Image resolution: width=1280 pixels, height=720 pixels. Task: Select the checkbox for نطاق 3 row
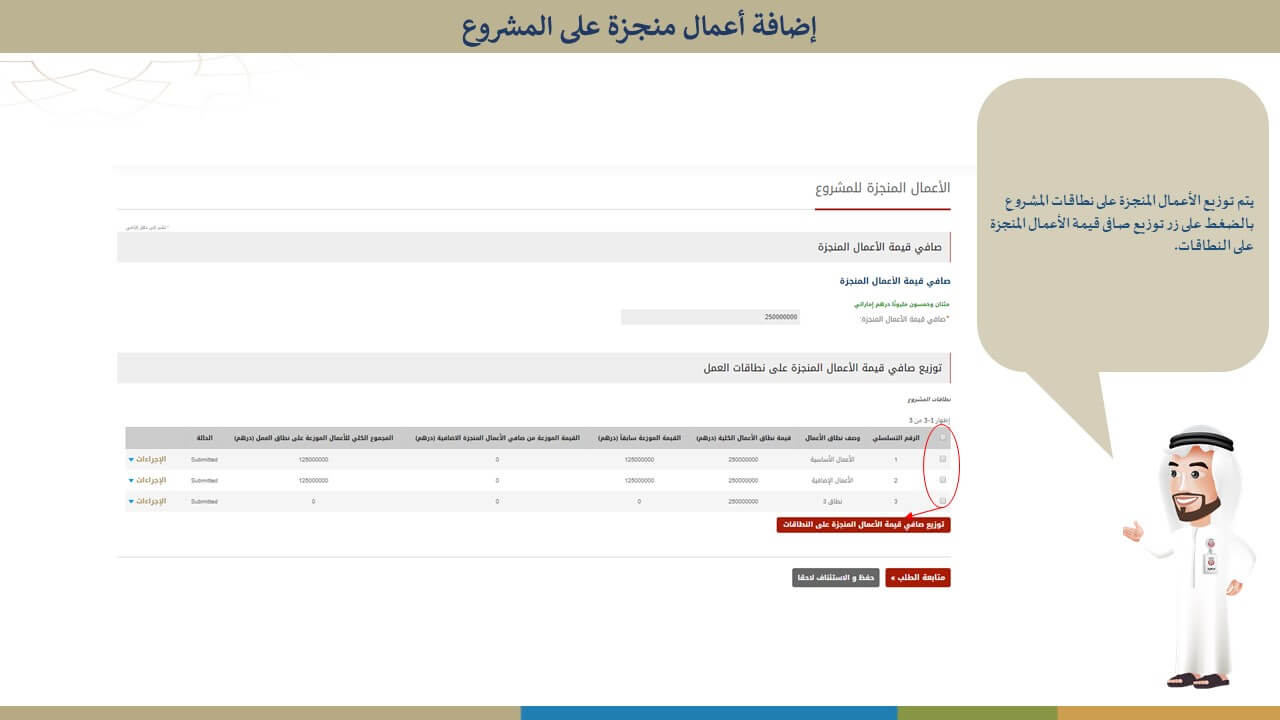pyautogui.click(x=942, y=501)
